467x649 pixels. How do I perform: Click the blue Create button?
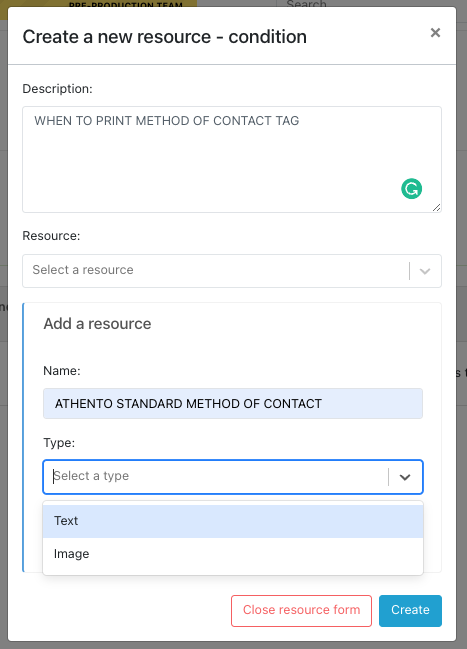click(410, 611)
